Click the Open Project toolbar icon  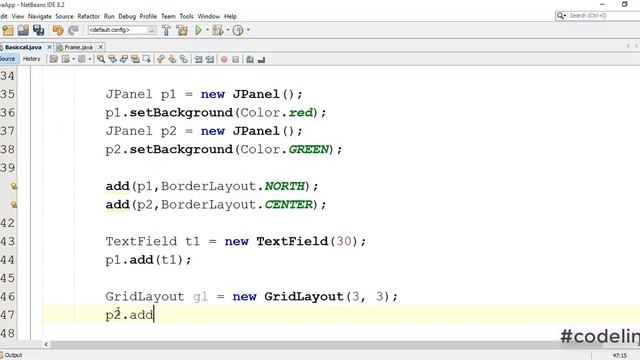(x=23, y=30)
